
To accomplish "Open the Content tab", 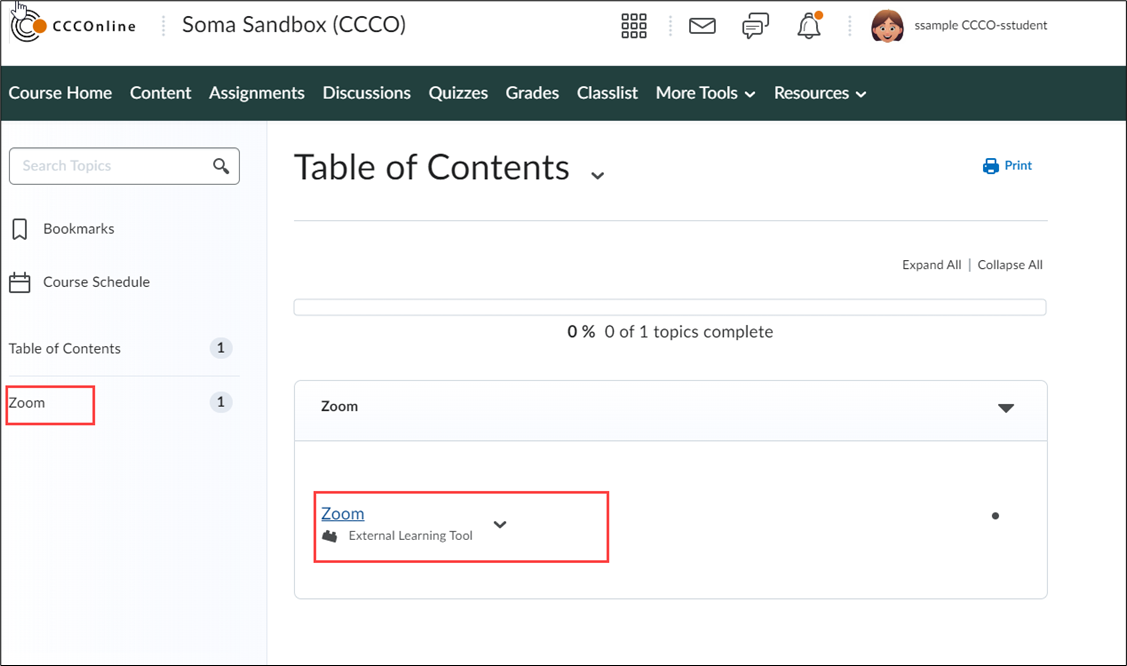I will [x=160, y=93].
